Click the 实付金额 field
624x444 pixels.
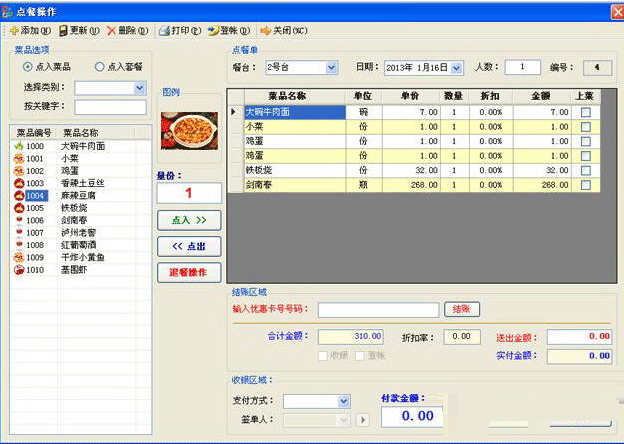(x=579, y=356)
